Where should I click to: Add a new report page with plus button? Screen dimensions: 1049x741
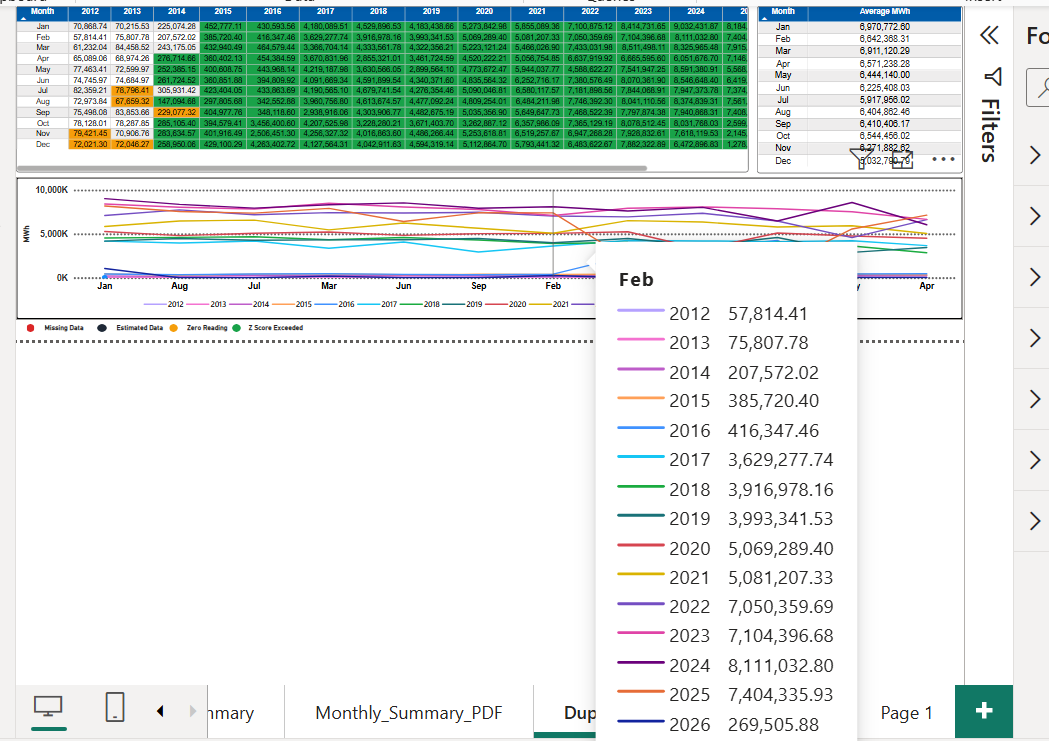point(983,711)
